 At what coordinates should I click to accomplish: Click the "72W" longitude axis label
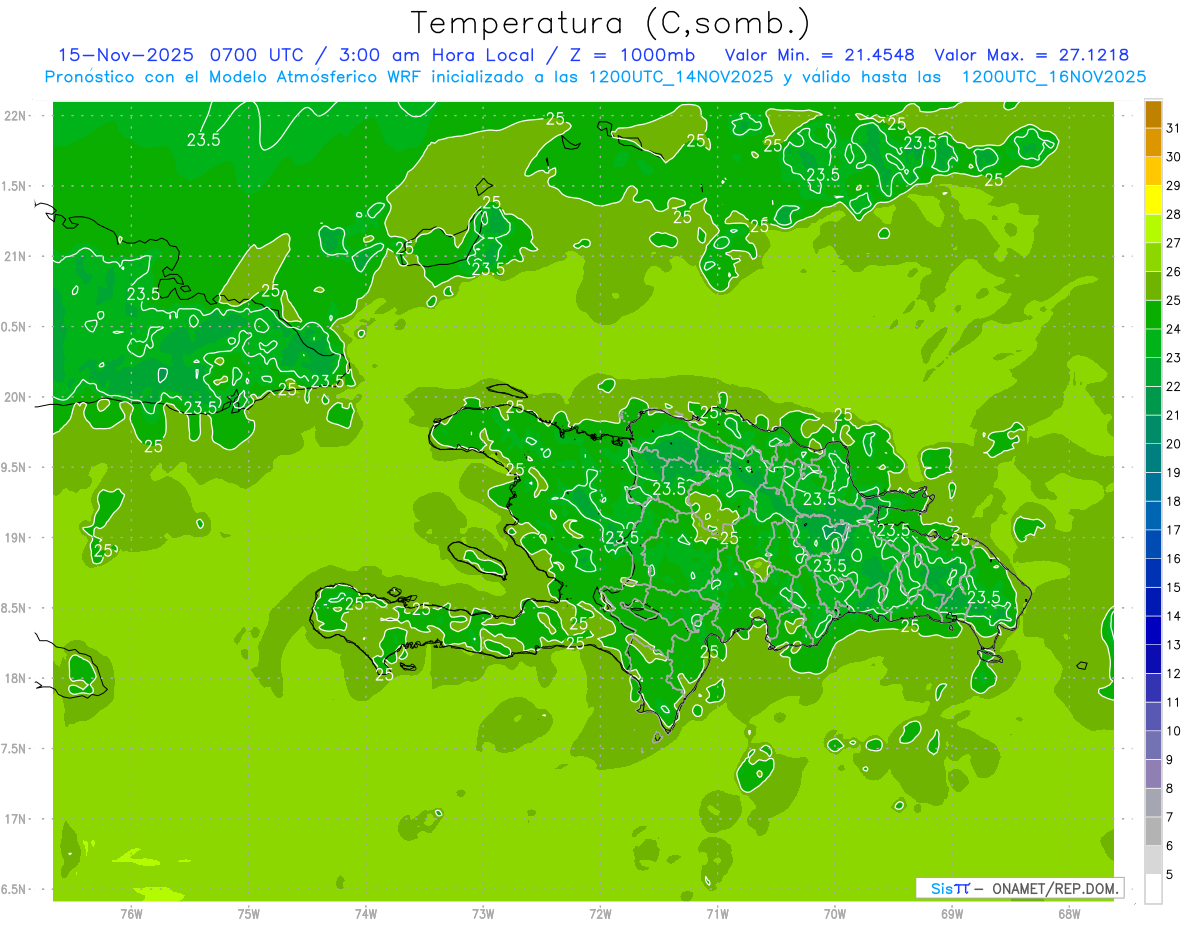[600, 913]
